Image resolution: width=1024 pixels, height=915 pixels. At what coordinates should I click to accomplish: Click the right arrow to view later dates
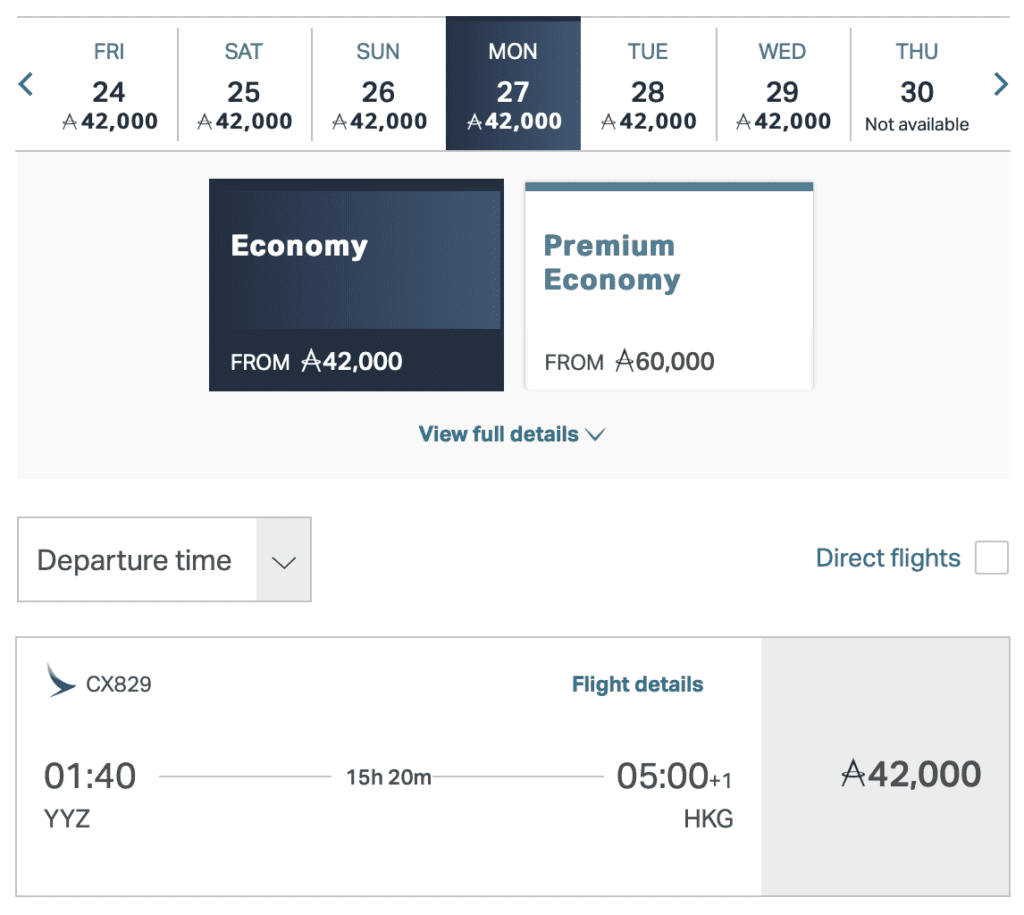(x=1001, y=84)
